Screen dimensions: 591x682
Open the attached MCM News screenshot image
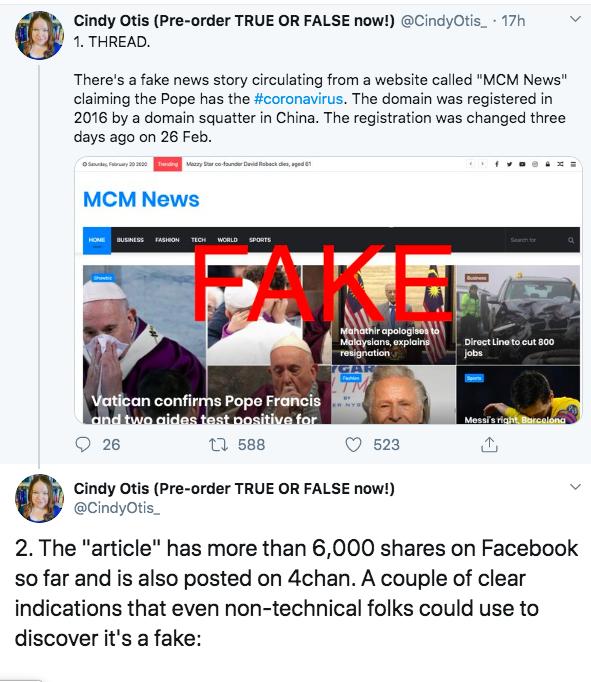coord(328,290)
